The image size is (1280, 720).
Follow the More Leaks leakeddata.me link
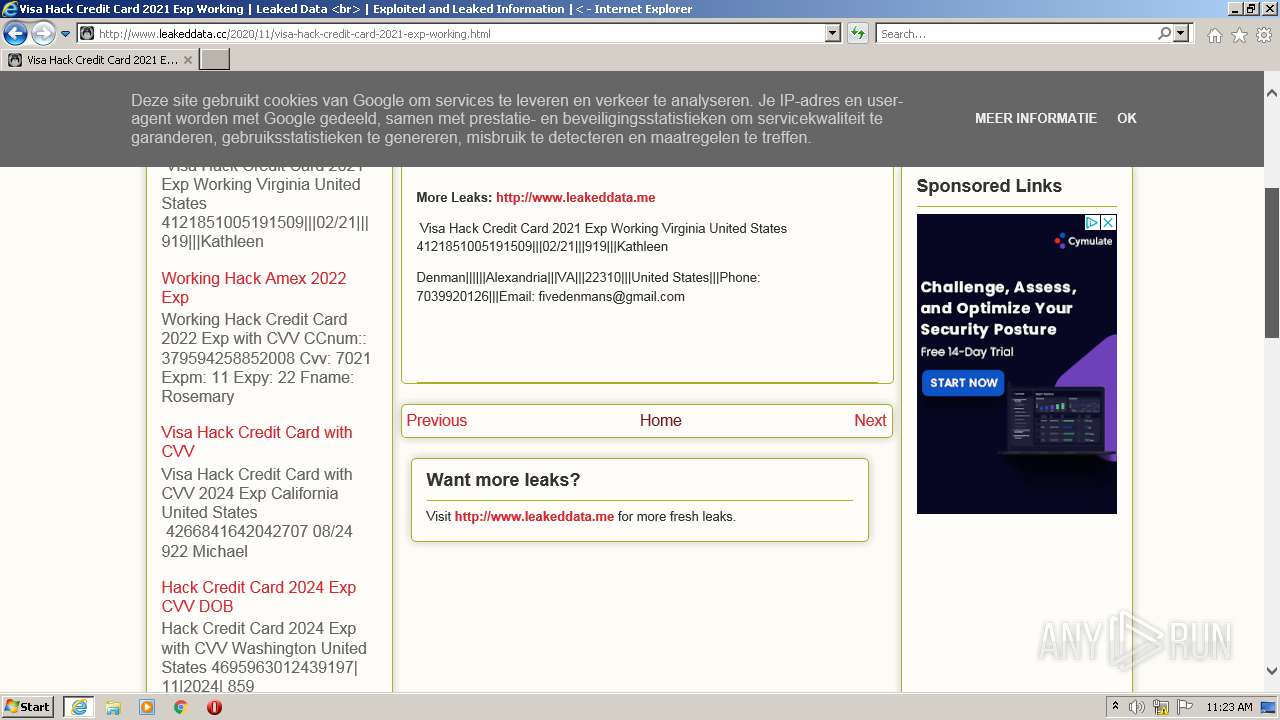click(x=575, y=198)
